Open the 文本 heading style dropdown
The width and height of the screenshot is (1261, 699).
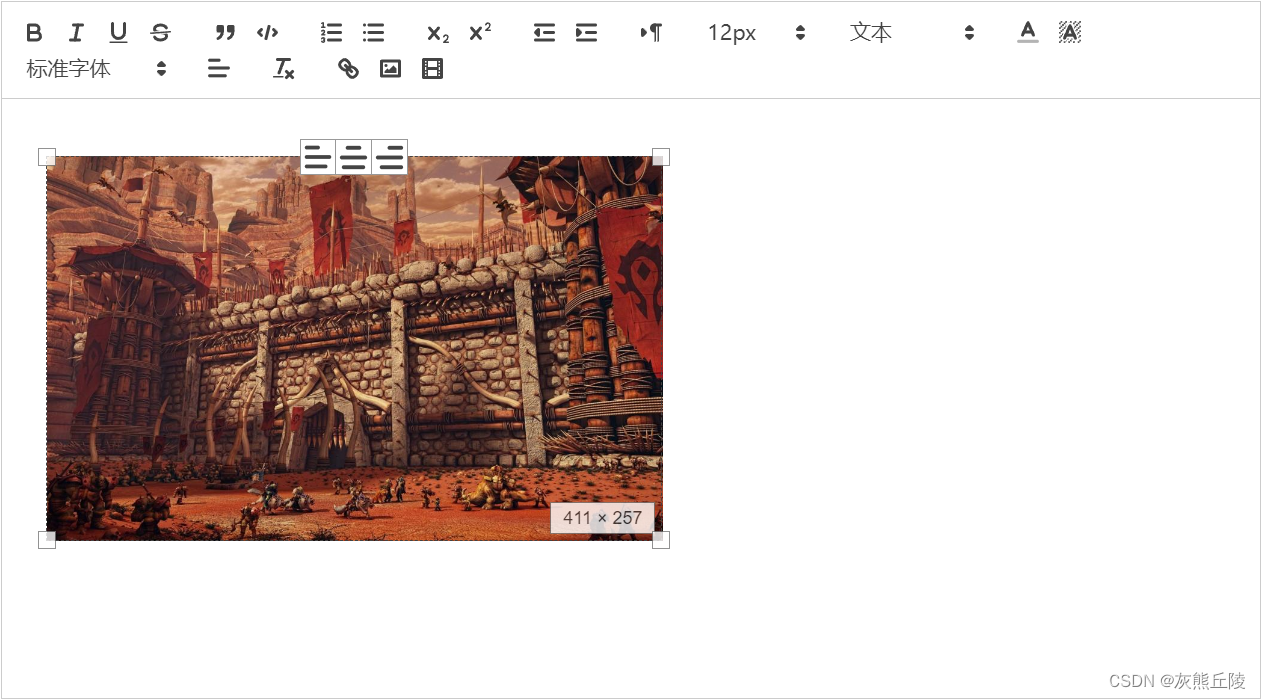912,33
